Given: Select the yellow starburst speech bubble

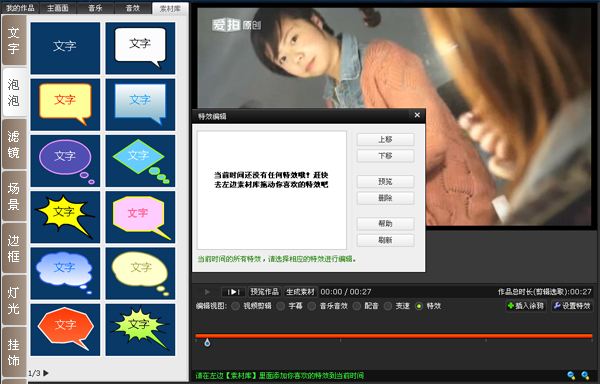Looking at the screenshot, I should [x=65, y=217].
